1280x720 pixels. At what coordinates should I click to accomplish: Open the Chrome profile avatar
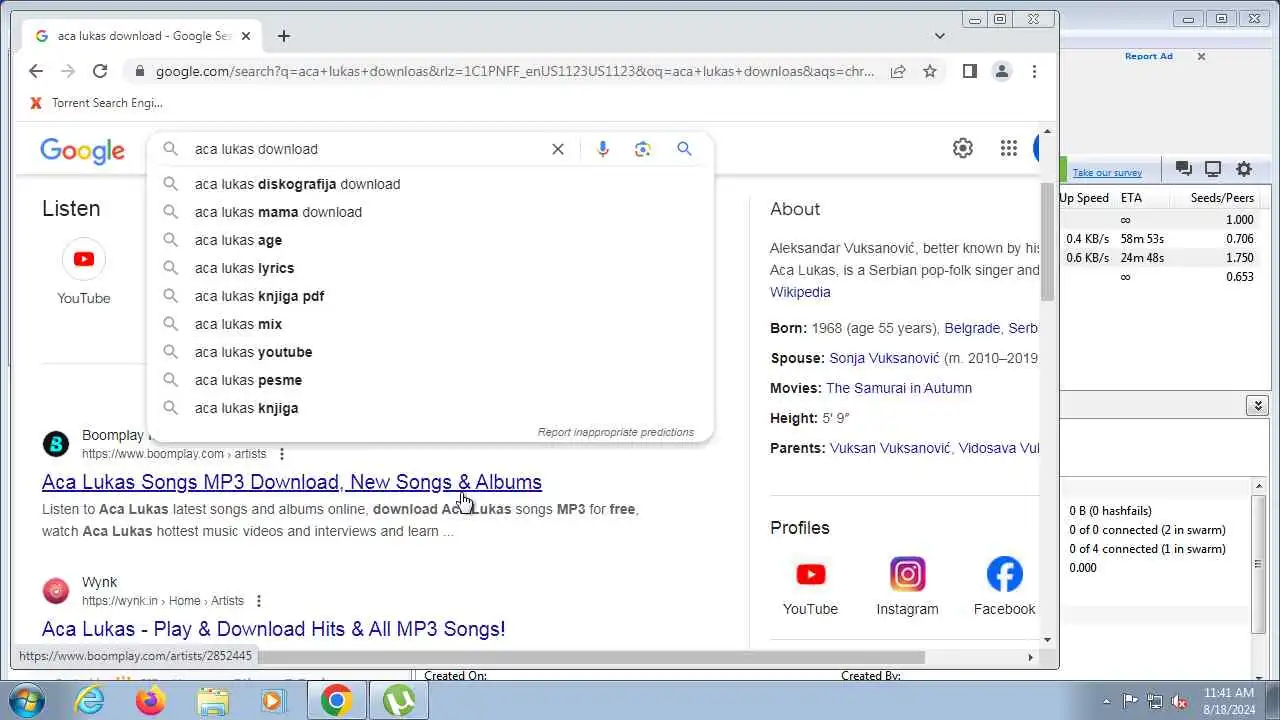tap(1001, 71)
